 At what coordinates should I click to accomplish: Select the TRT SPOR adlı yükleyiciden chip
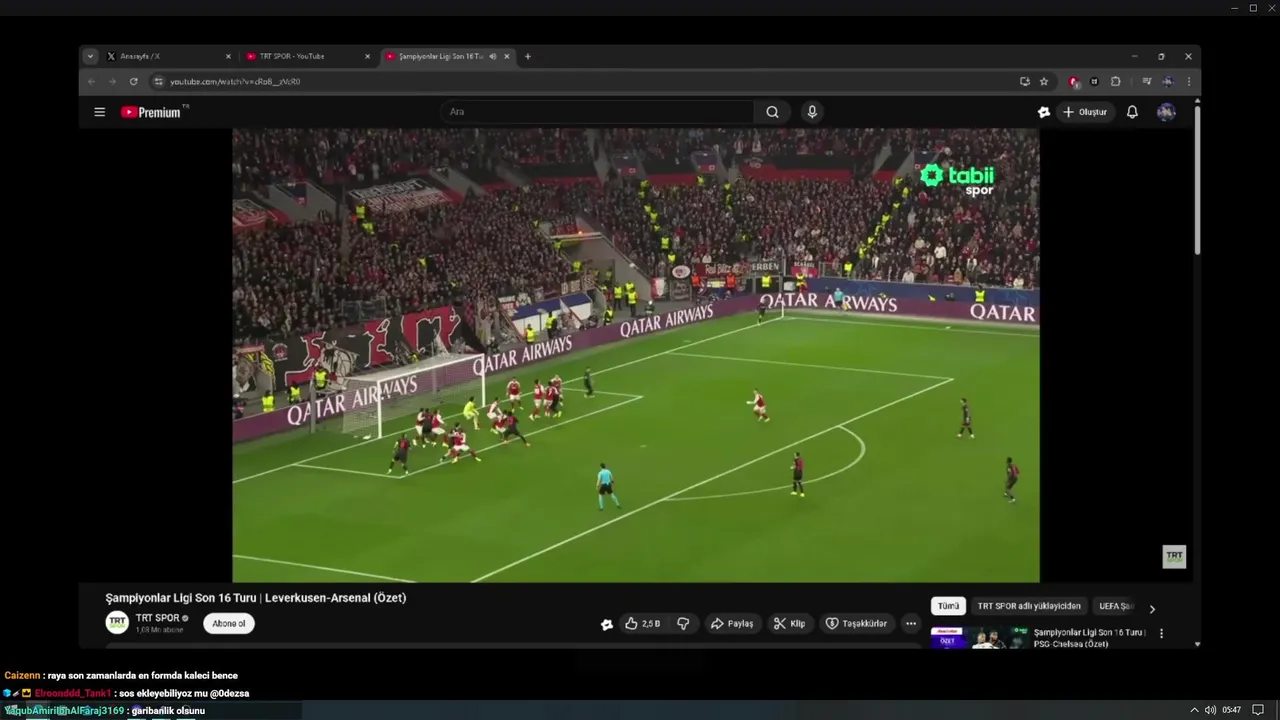click(1029, 606)
